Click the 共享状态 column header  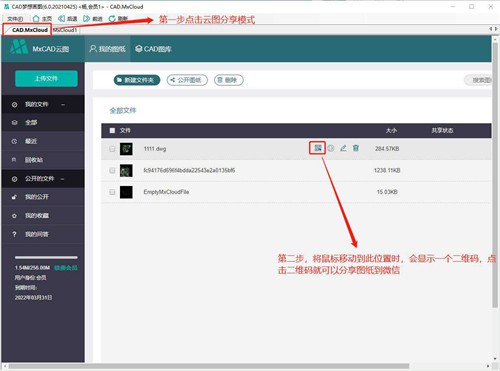(442, 130)
